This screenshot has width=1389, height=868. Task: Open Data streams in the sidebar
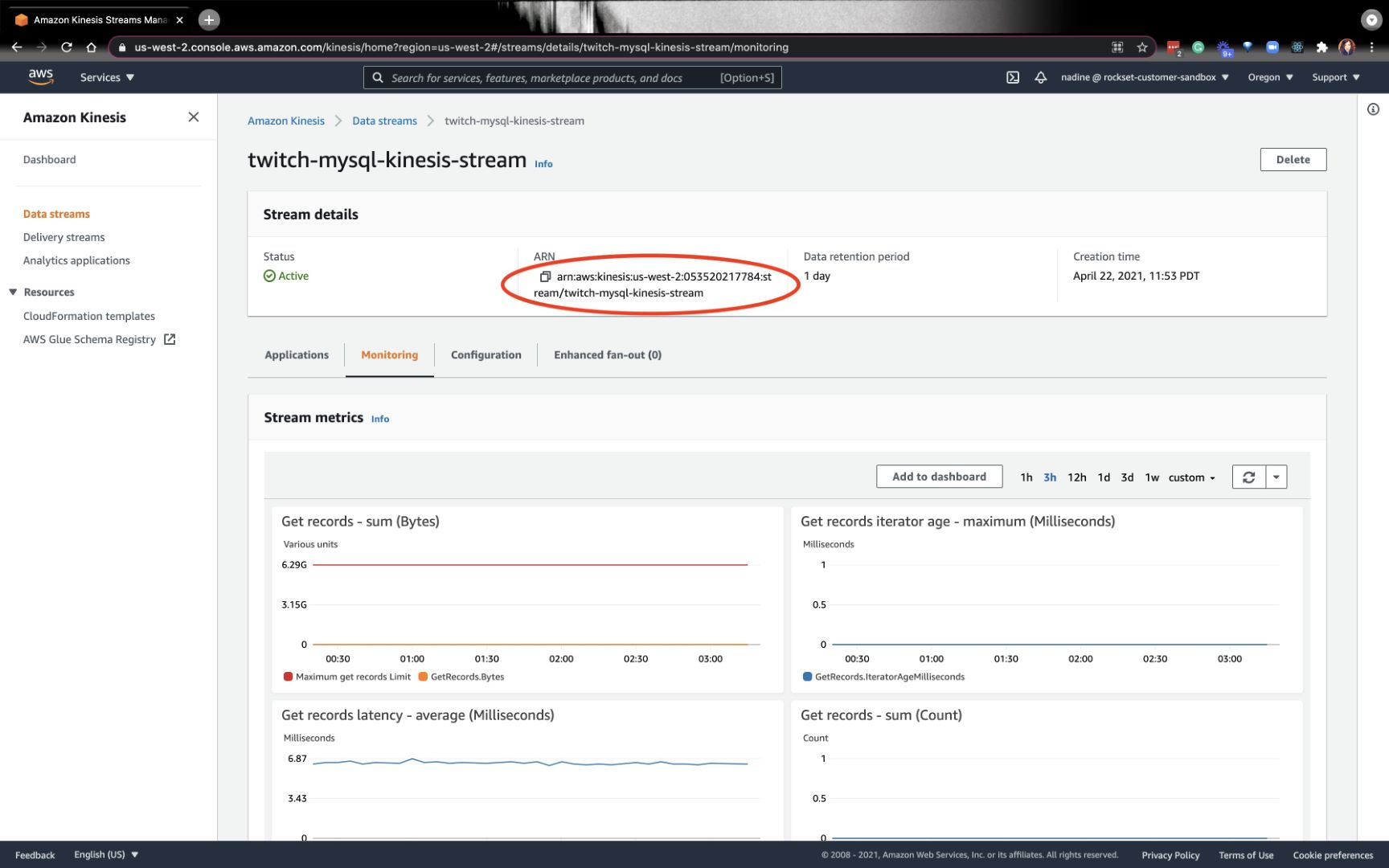[x=56, y=214]
